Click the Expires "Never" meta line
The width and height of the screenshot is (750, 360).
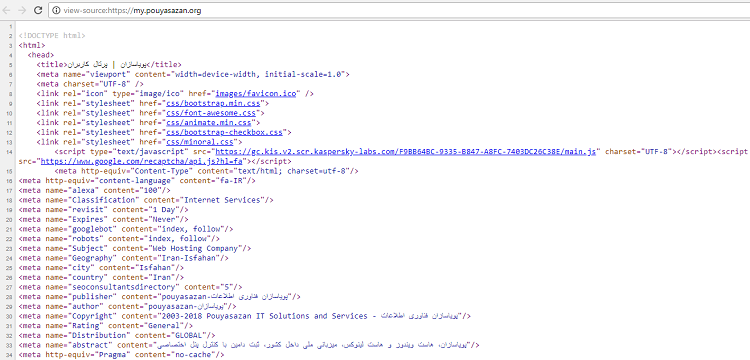[x=104, y=219]
